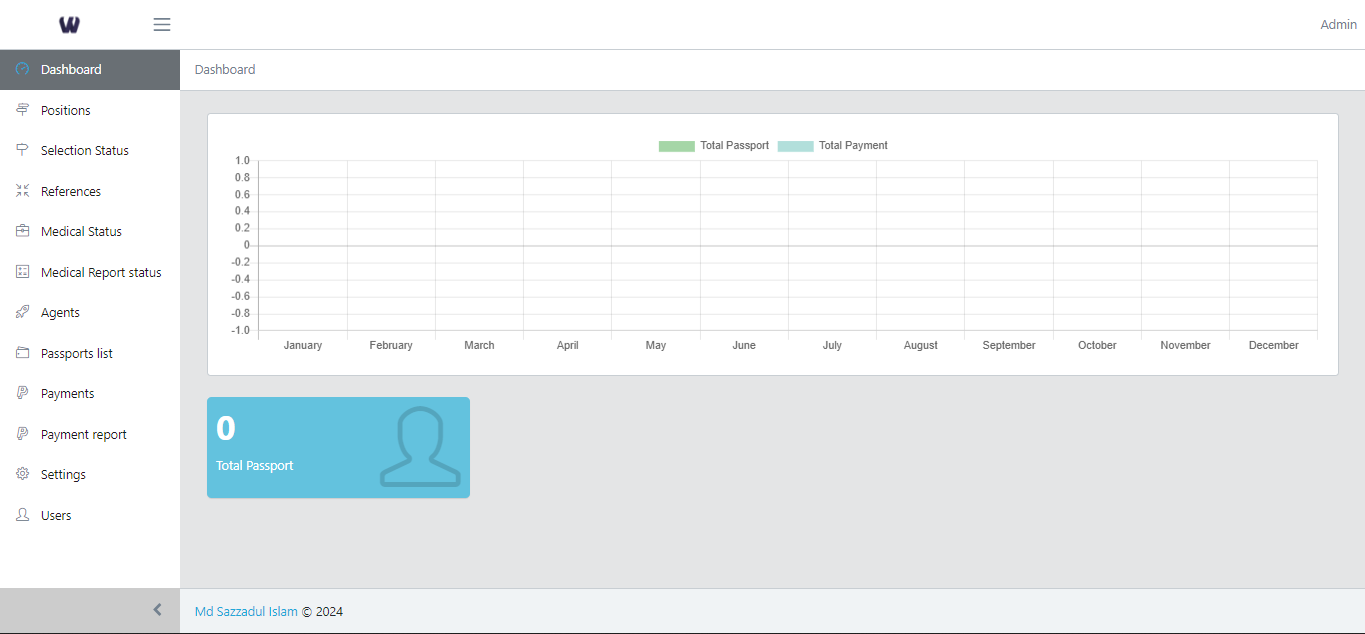Click the W logo in the header
1365x634 pixels.
(69, 25)
